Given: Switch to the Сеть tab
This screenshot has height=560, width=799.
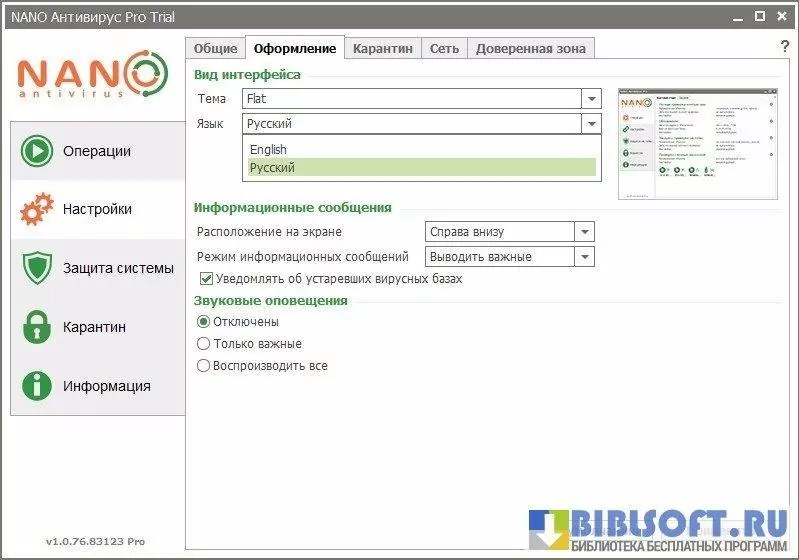Looking at the screenshot, I should [444, 48].
